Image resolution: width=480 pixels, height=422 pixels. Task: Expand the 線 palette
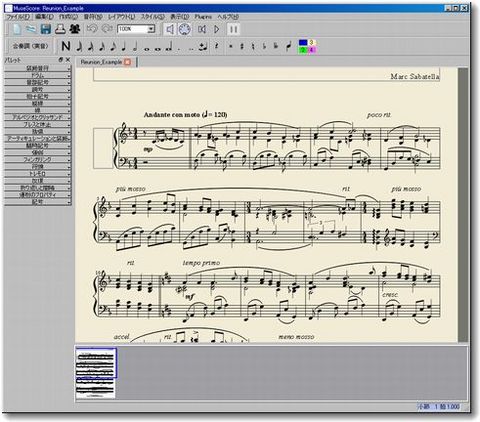(x=37, y=110)
